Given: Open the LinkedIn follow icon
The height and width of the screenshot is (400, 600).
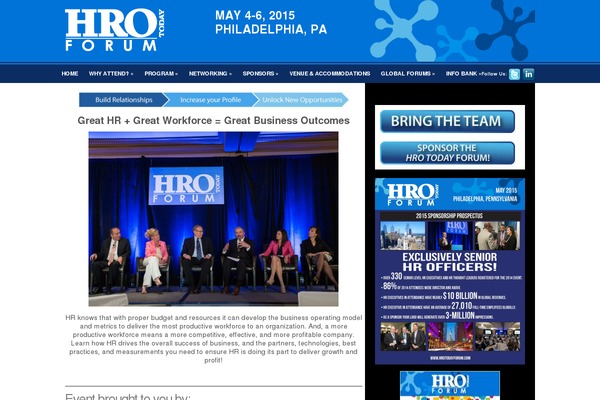Looking at the screenshot, I should point(528,74).
